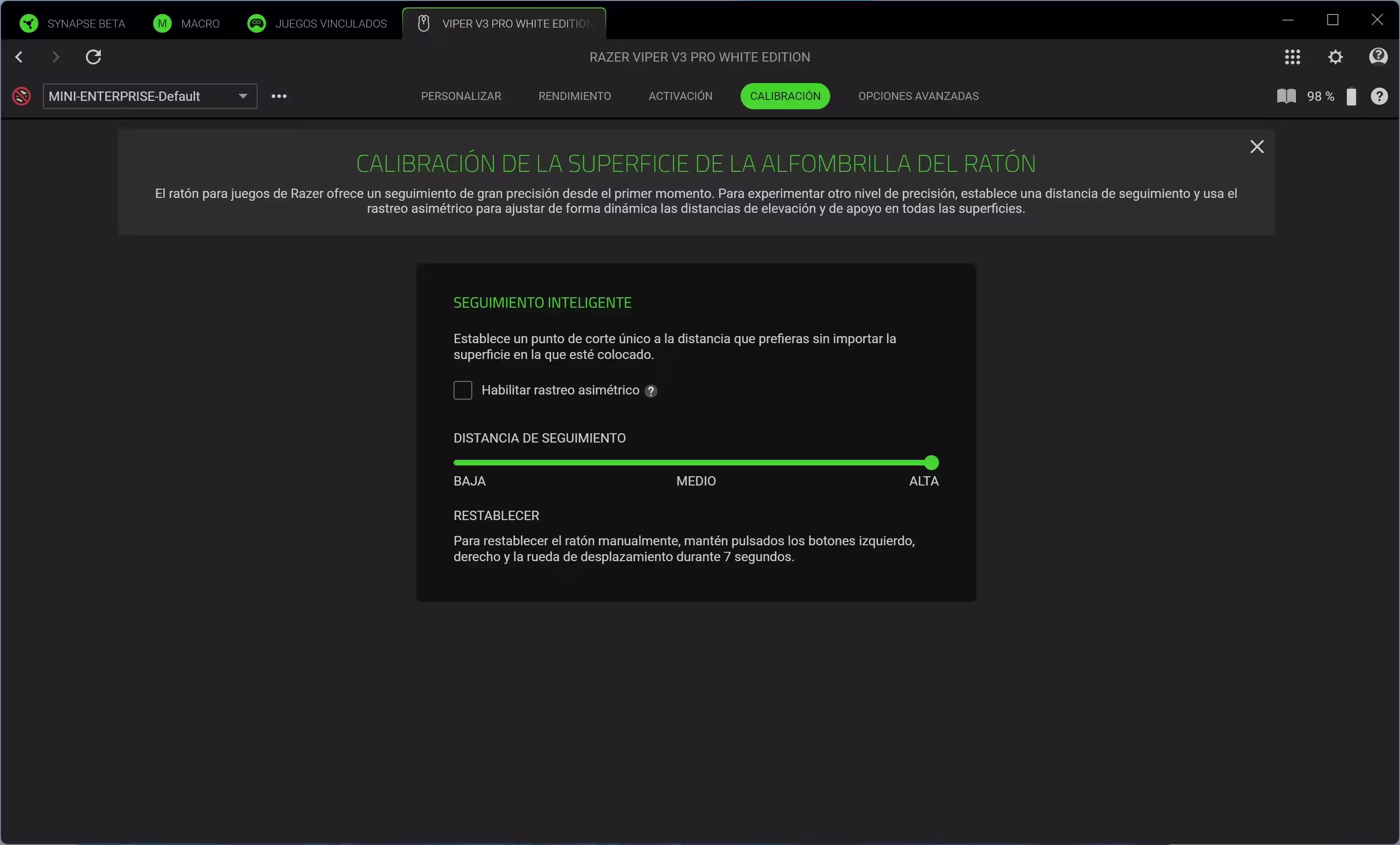Close the Synapse window
The height and width of the screenshot is (845, 1400).
(1377, 20)
